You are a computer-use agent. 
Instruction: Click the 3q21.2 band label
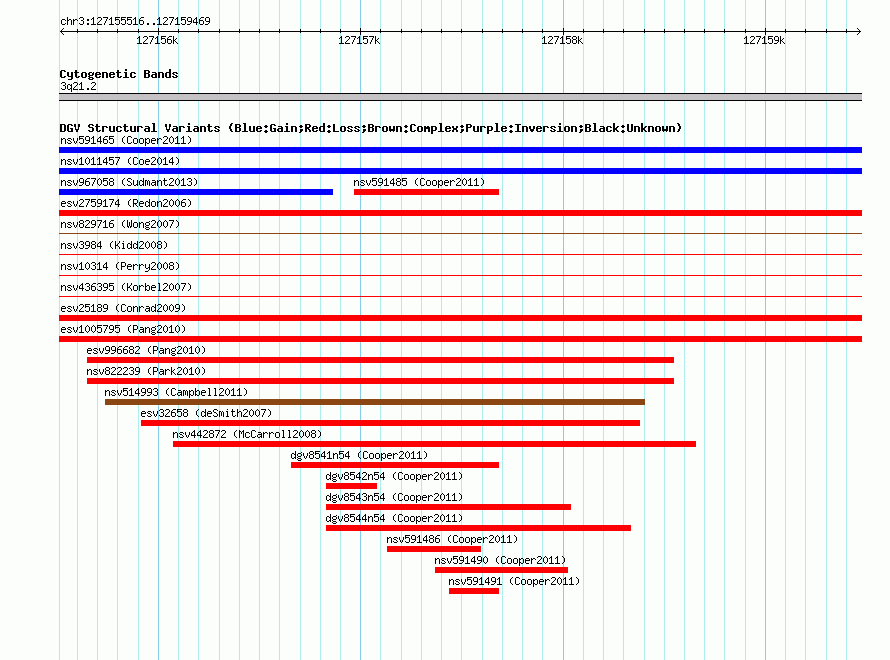click(x=78, y=86)
